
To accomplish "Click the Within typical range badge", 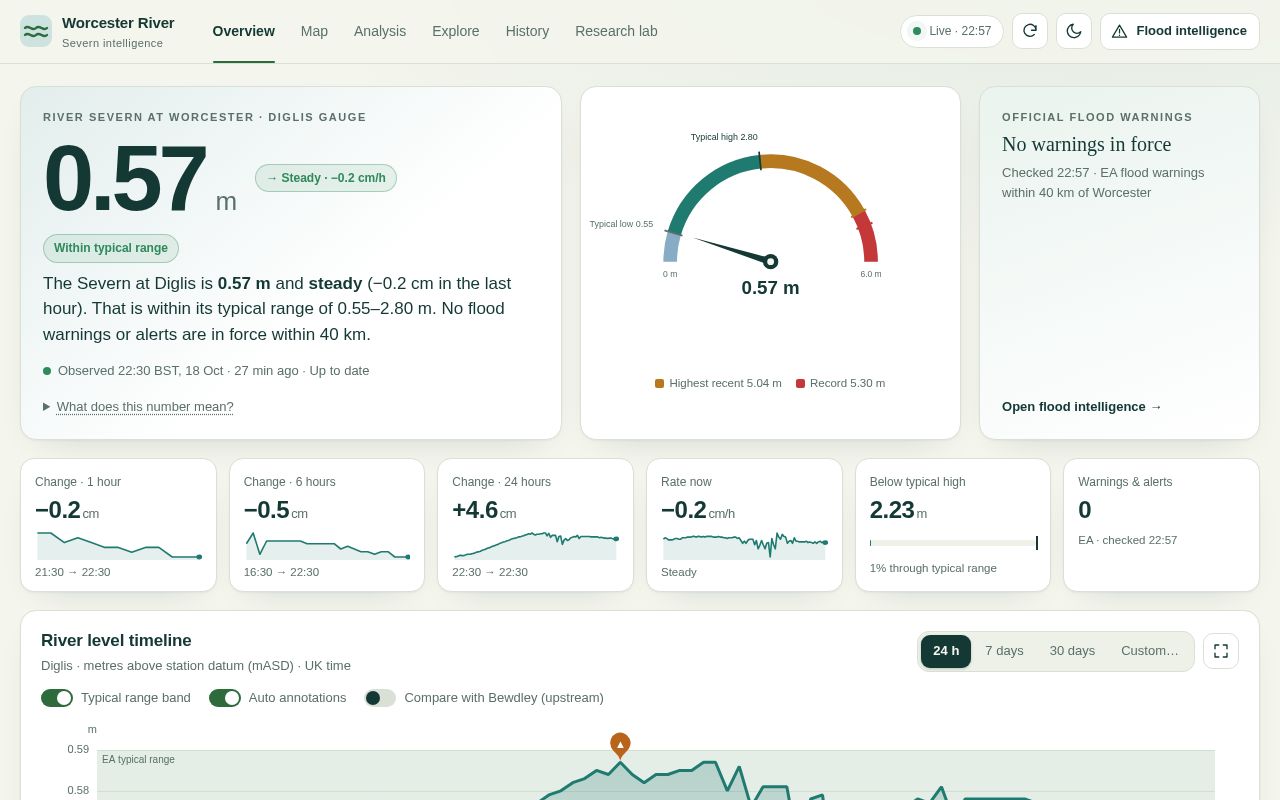I will pyautogui.click(x=111, y=248).
